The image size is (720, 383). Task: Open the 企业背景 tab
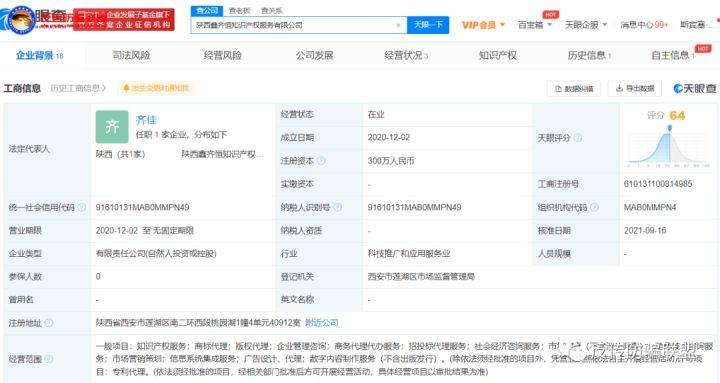[39, 56]
